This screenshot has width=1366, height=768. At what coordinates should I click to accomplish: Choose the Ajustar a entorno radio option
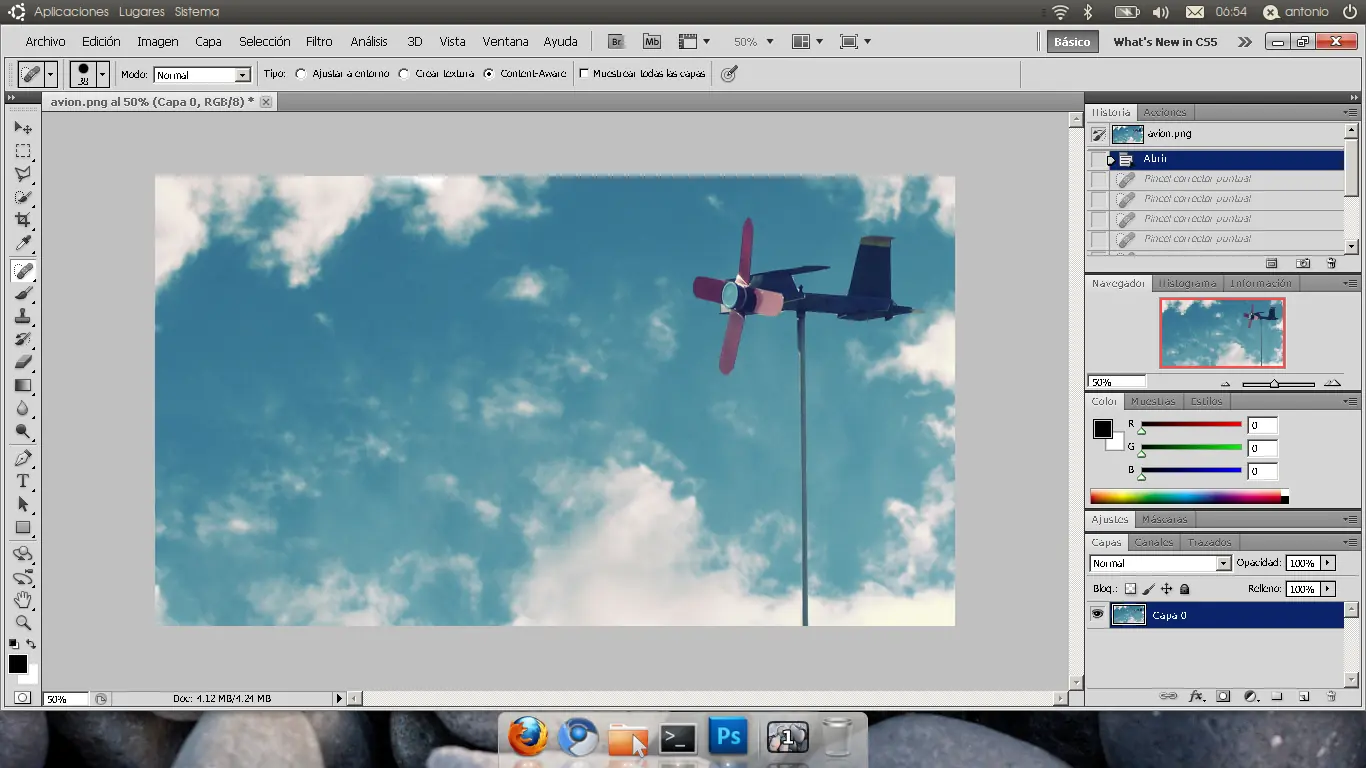pos(300,74)
